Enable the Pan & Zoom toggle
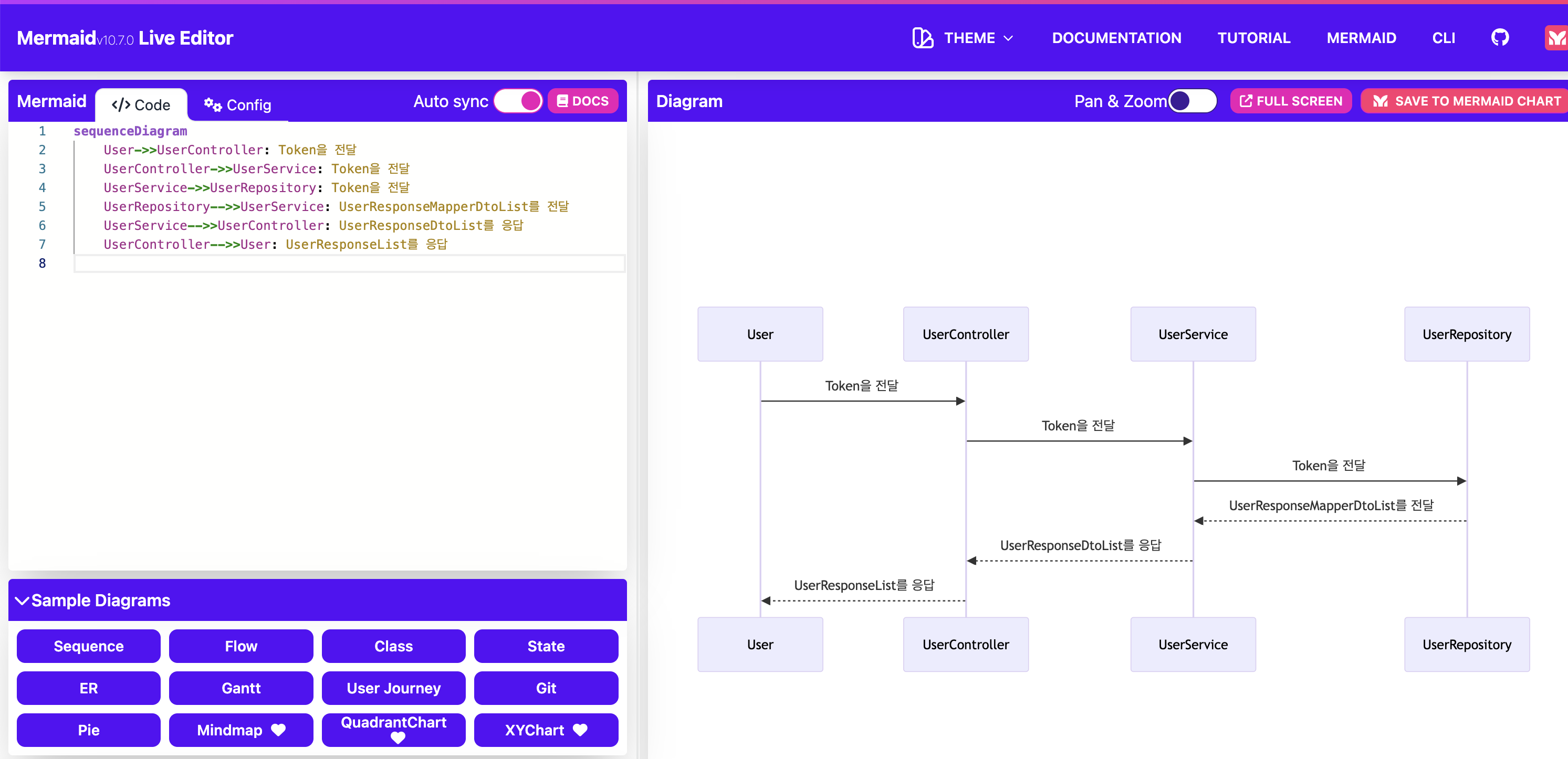The image size is (1568, 759). point(1192,101)
